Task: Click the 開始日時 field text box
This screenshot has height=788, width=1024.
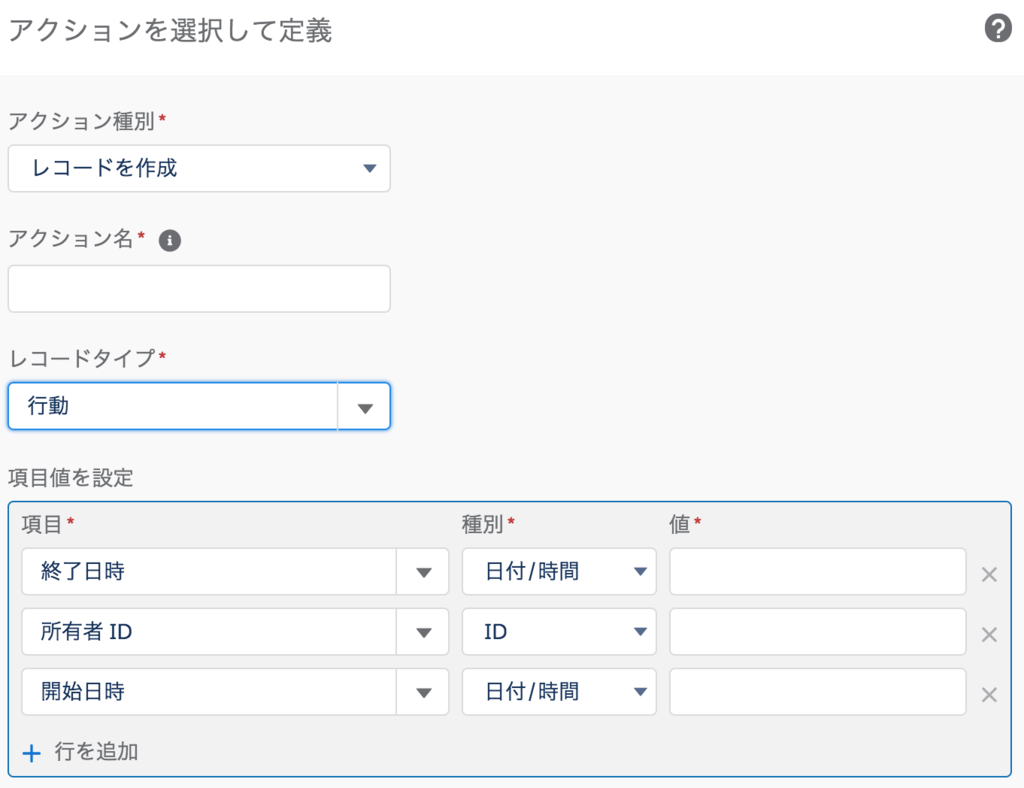Action: [209, 692]
